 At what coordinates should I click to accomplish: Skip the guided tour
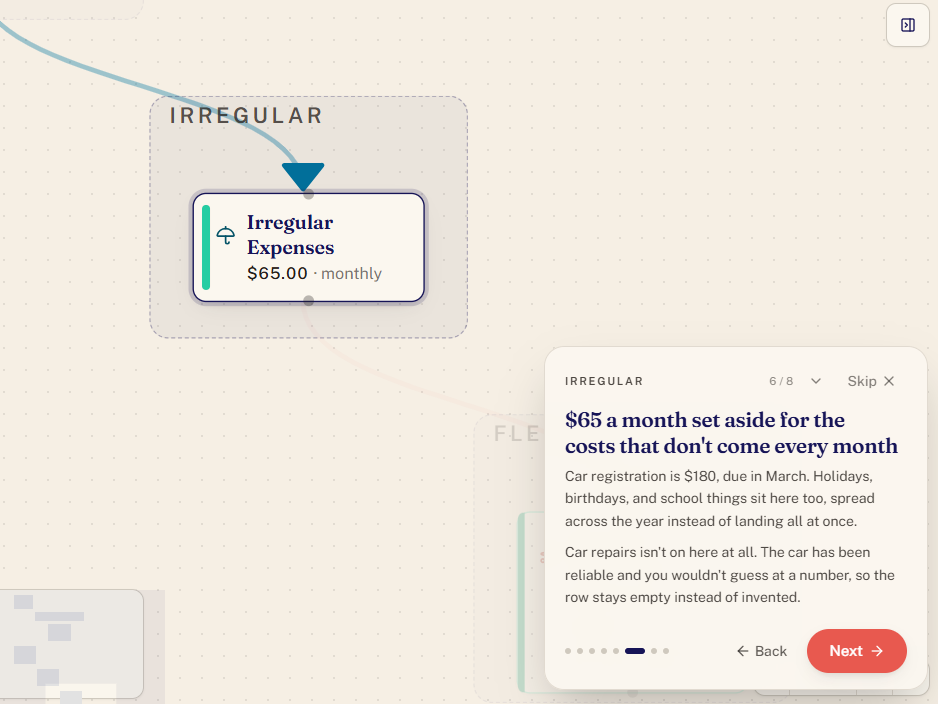[x=870, y=381]
